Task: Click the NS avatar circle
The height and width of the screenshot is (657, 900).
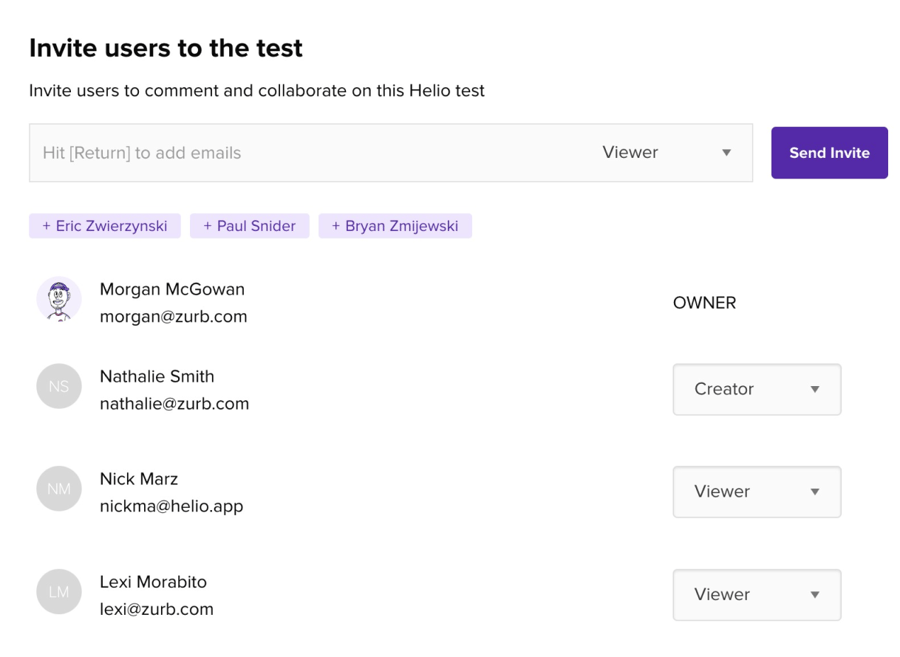Action: point(59,386)
